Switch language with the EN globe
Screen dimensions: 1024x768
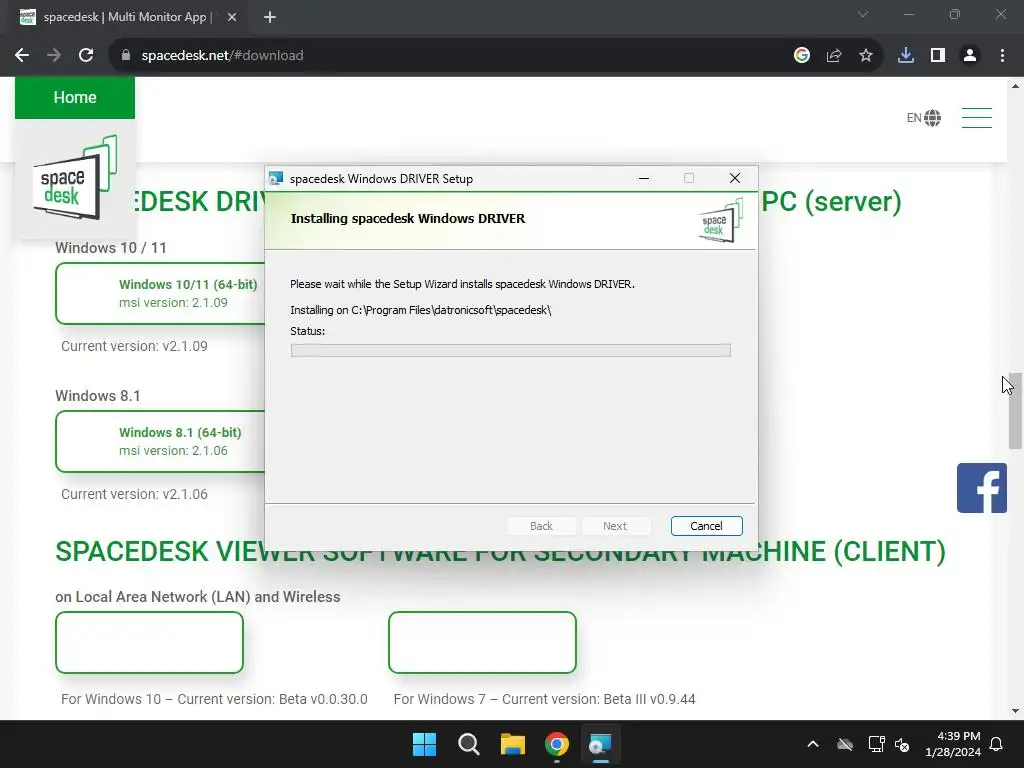click(924, 118)
